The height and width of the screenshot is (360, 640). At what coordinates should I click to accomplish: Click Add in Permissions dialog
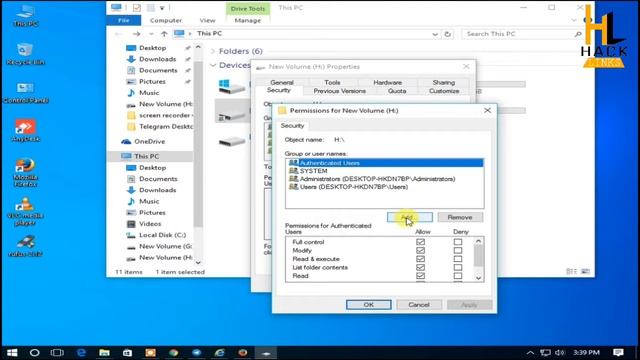410,217
